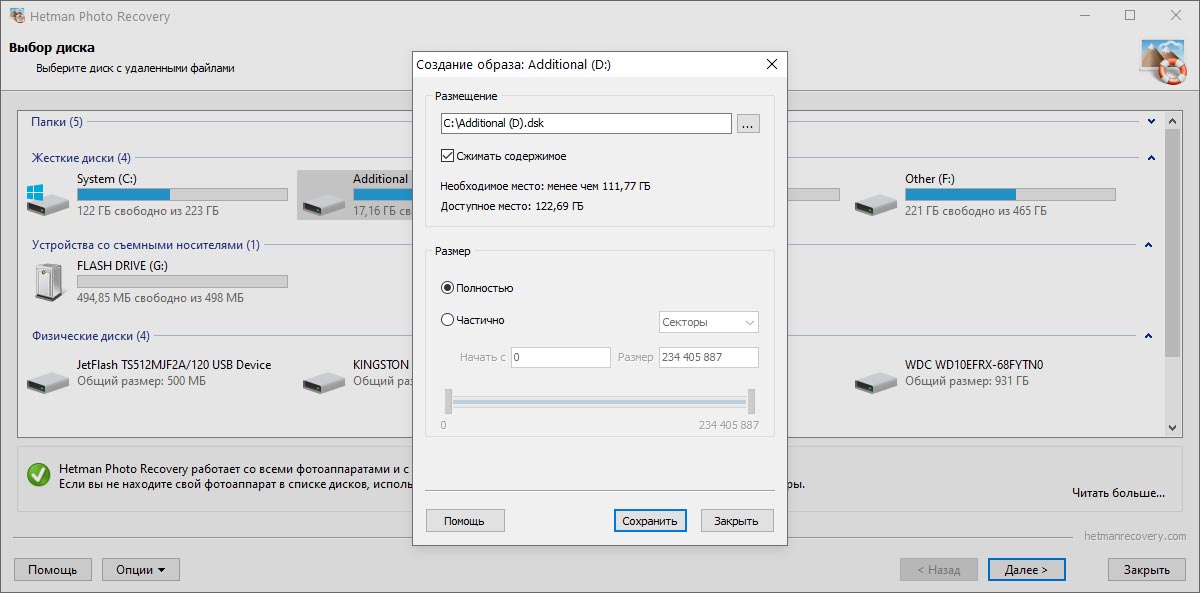1200x593 pixels.
Task: Click the main window Закрыть button at bottom right
Action: pos(1146,570)
